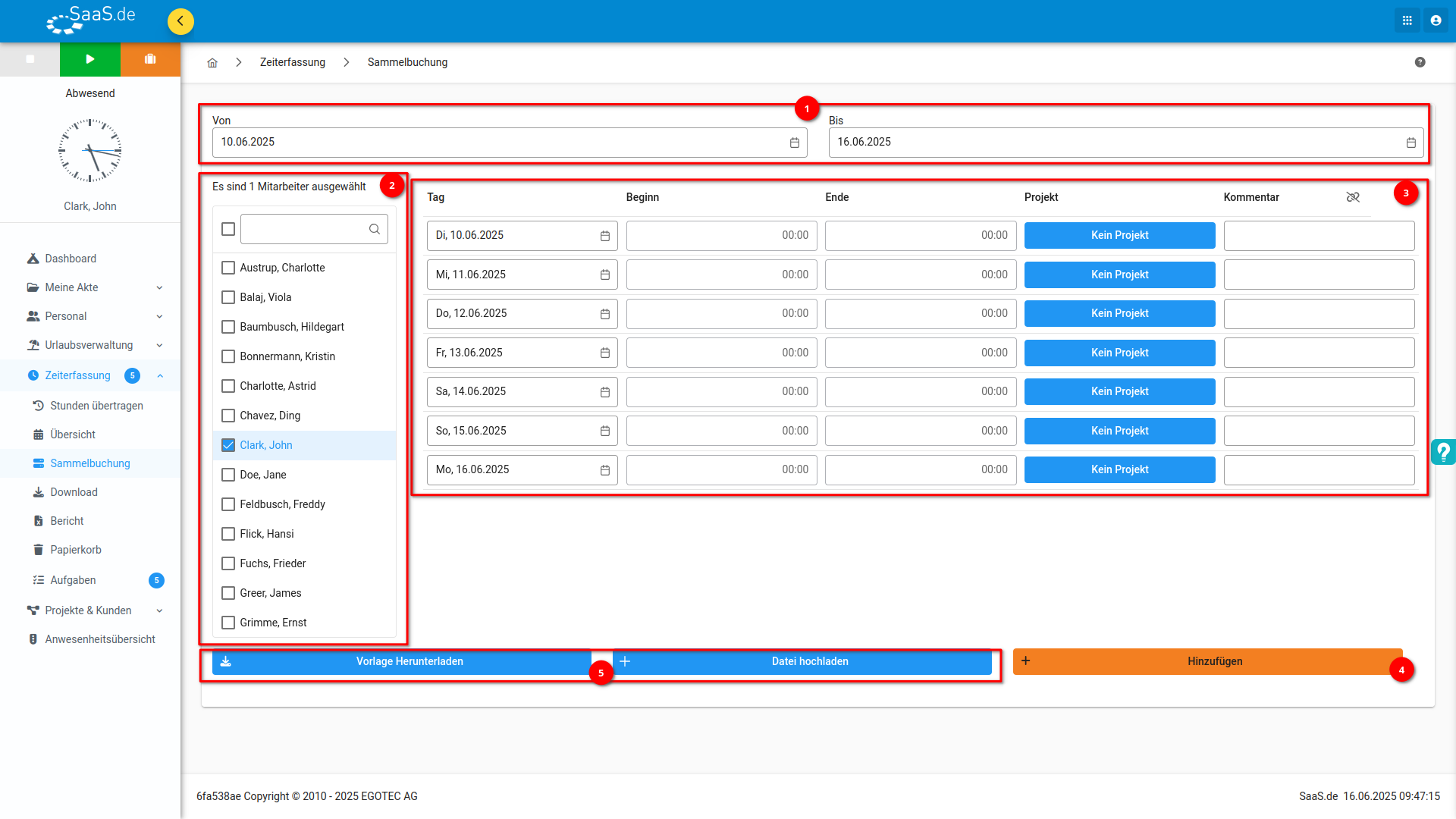This screenshot has width=1456, height=819.
Task: Check Charlotte, Astrid
Action: (x=227, y=386)
